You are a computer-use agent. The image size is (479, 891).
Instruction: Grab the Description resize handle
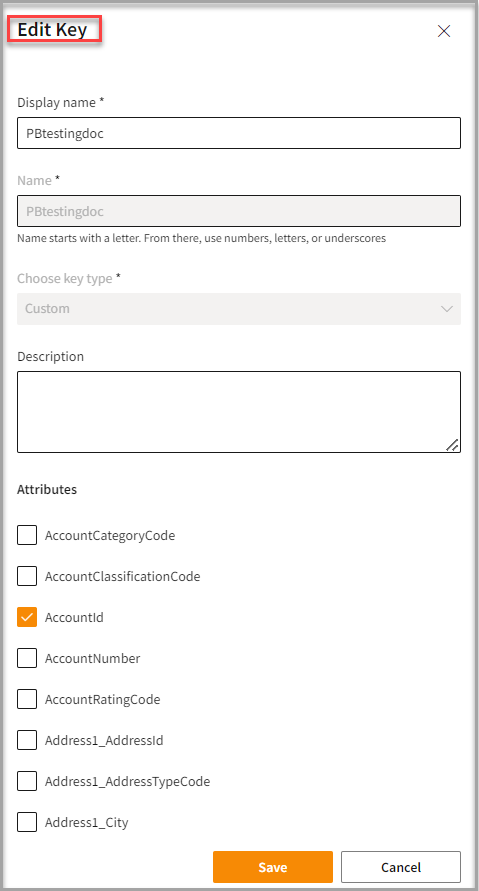point(453,445)
